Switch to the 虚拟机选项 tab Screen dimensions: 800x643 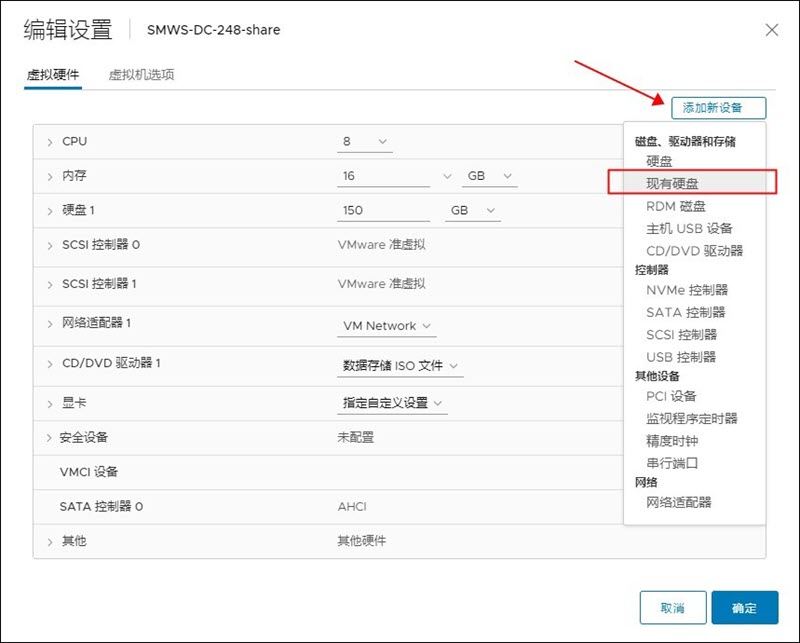pos(141,75)
